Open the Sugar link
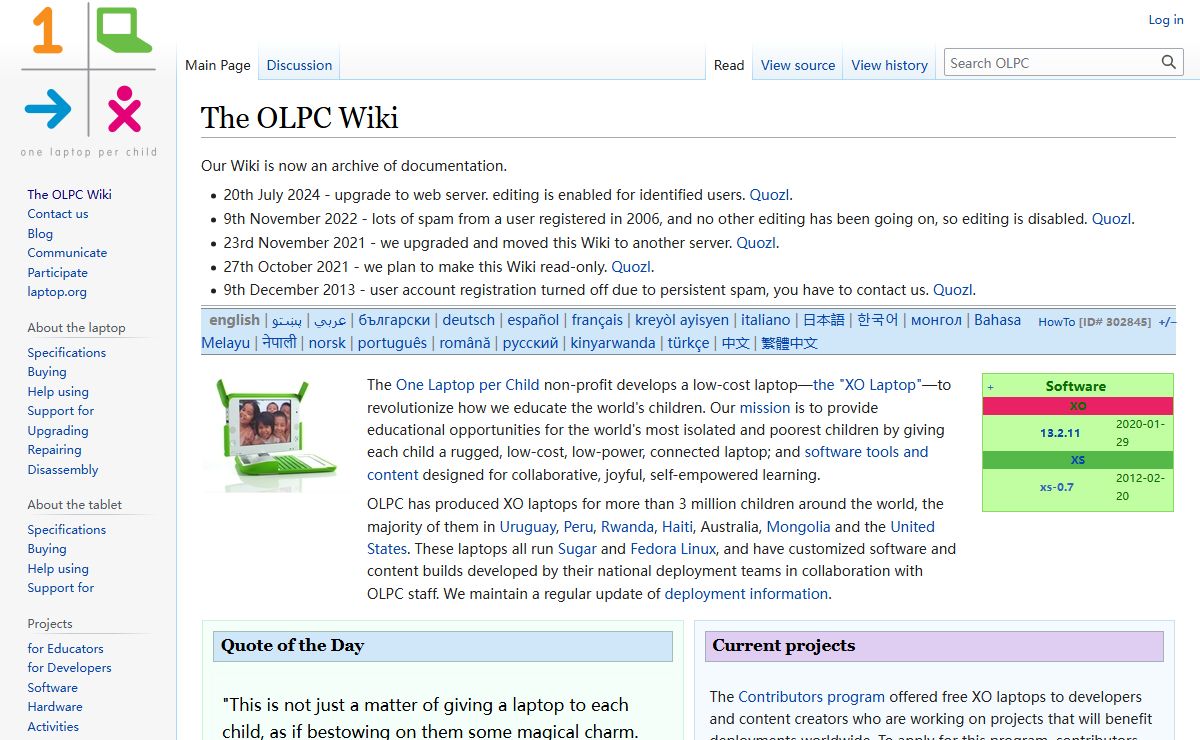The height and width of the screenshot is (740, 1200). [577, 548]
